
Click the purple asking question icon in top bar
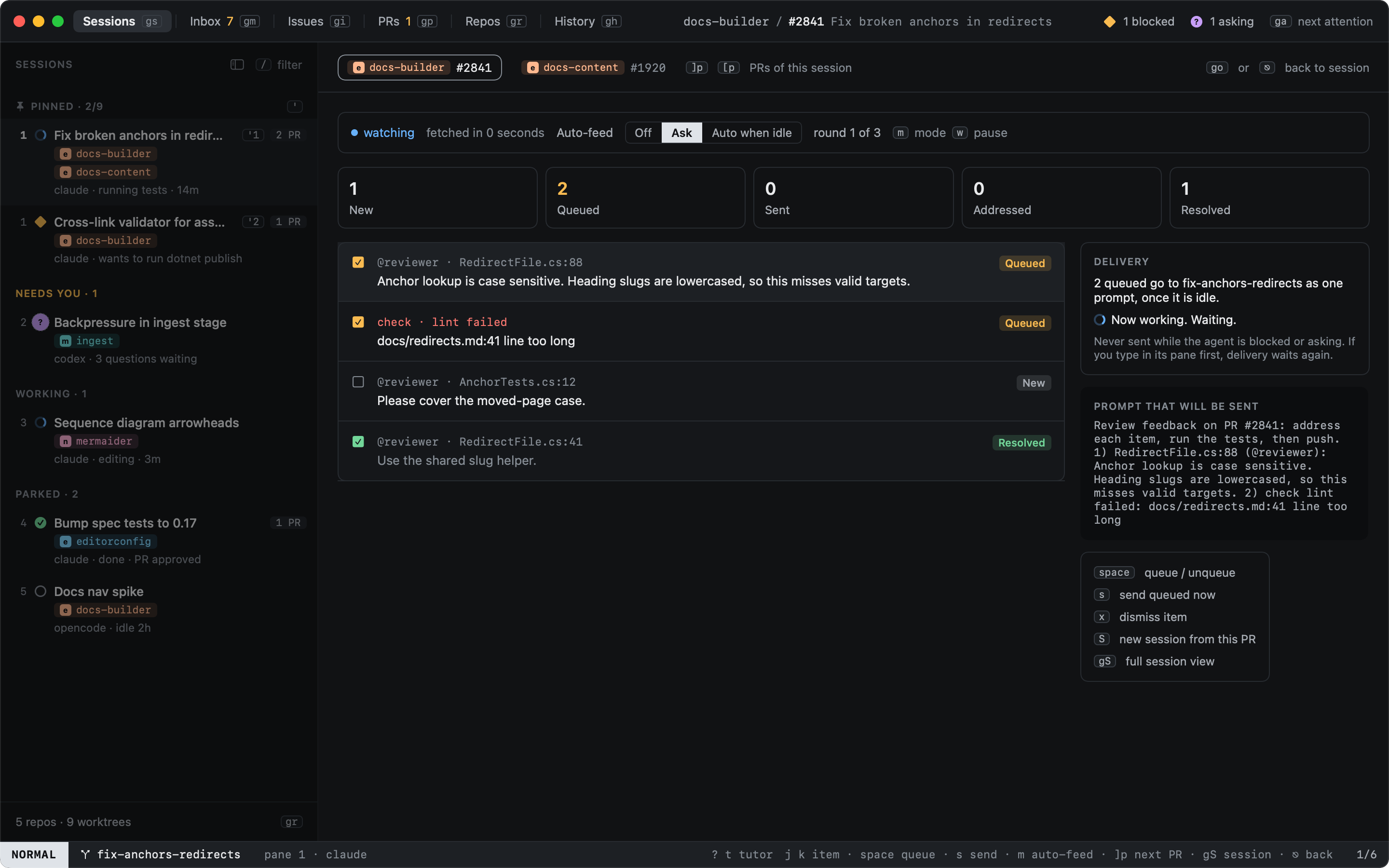coord(1196,21)
